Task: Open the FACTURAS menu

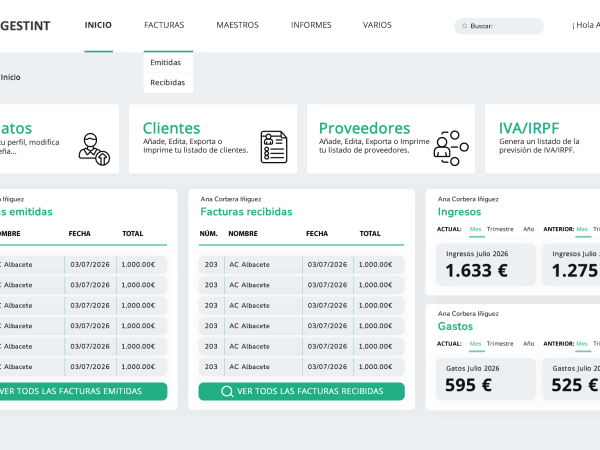Action: pyautogui.click(x=164, y=25)
